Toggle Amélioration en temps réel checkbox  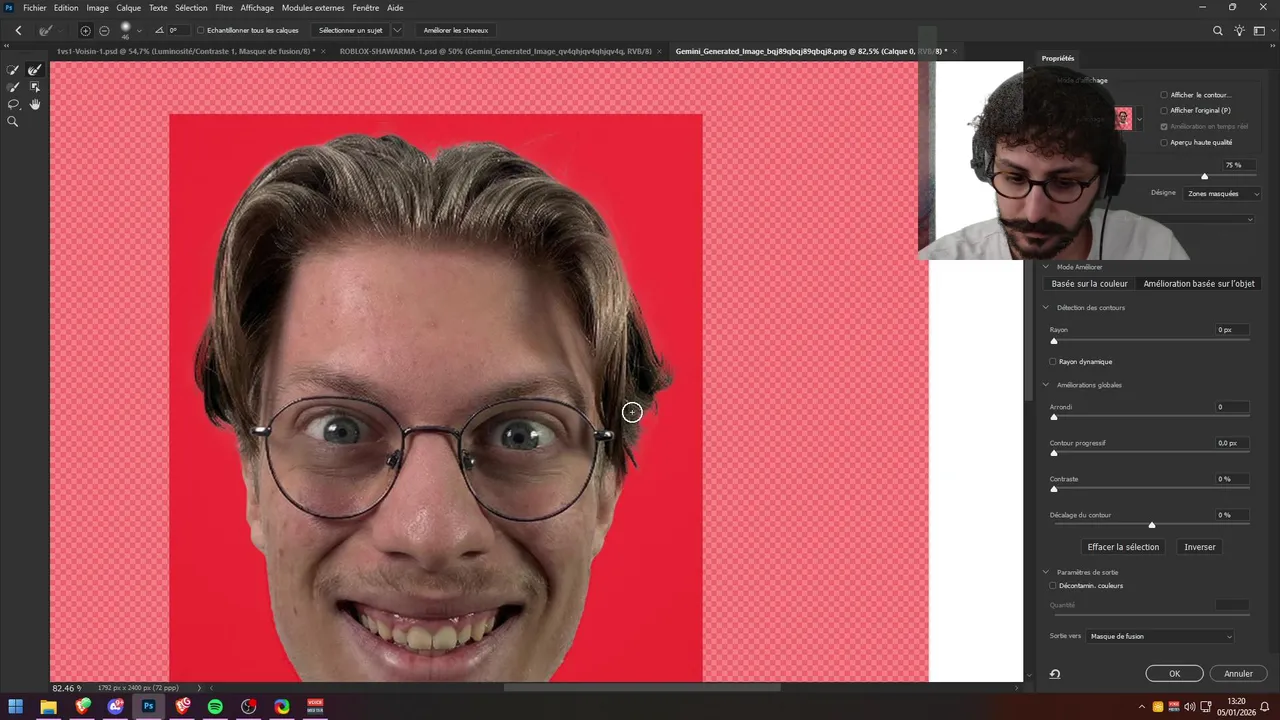click(1164, 127)
